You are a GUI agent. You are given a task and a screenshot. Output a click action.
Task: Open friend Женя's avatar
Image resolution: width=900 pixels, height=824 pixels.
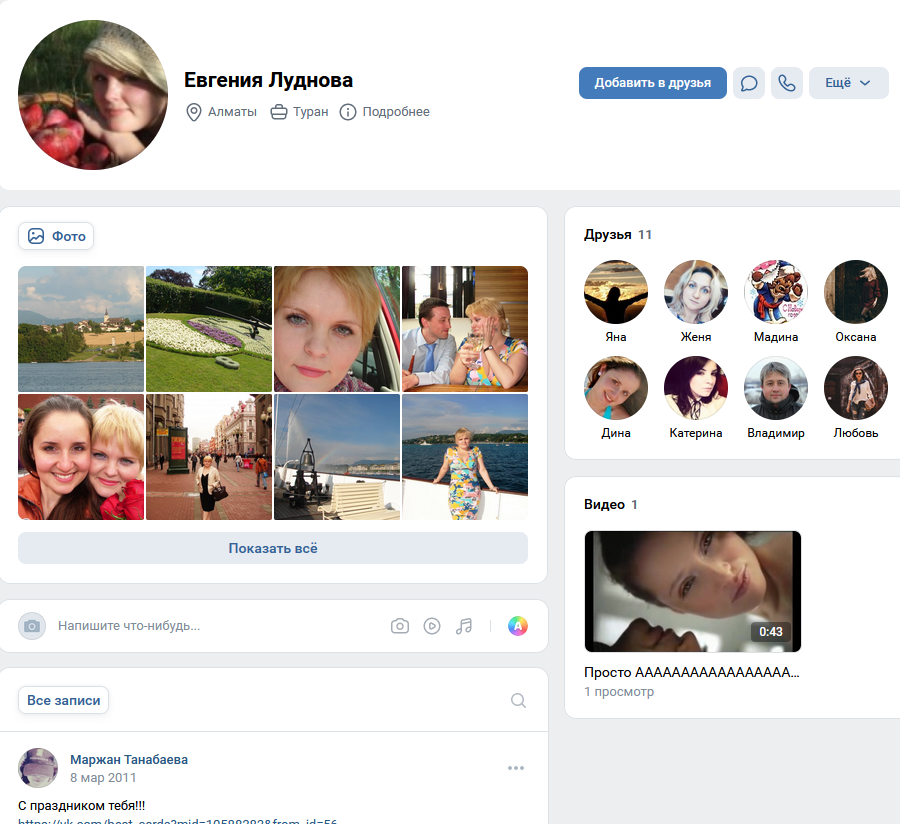tap(696, 292)
